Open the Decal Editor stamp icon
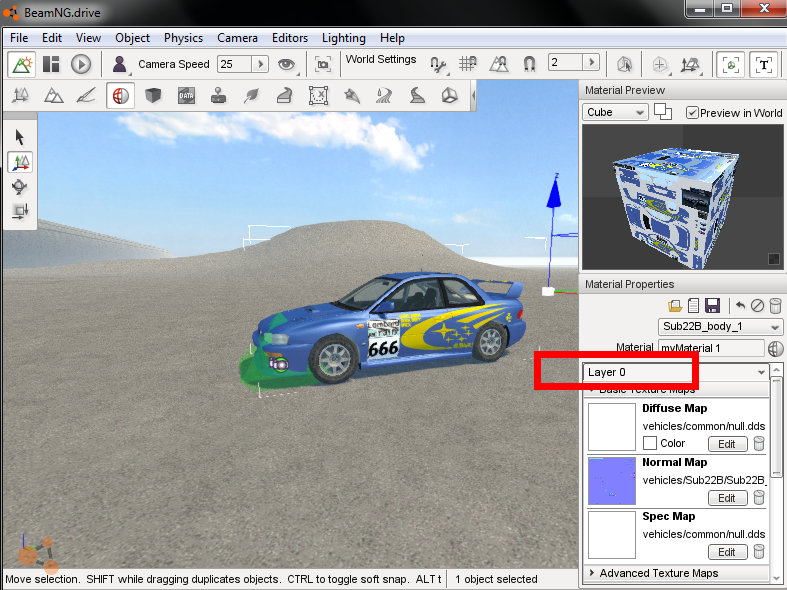This screenshot has height=590, width=787. (218, 95)
